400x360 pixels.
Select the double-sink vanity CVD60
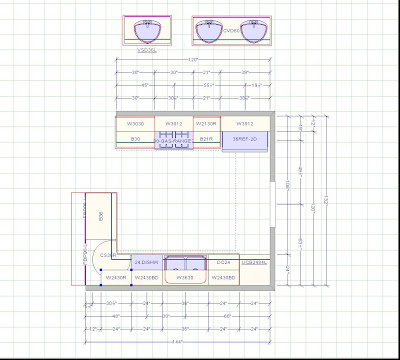pyautogui.click(x=232, y=30)
